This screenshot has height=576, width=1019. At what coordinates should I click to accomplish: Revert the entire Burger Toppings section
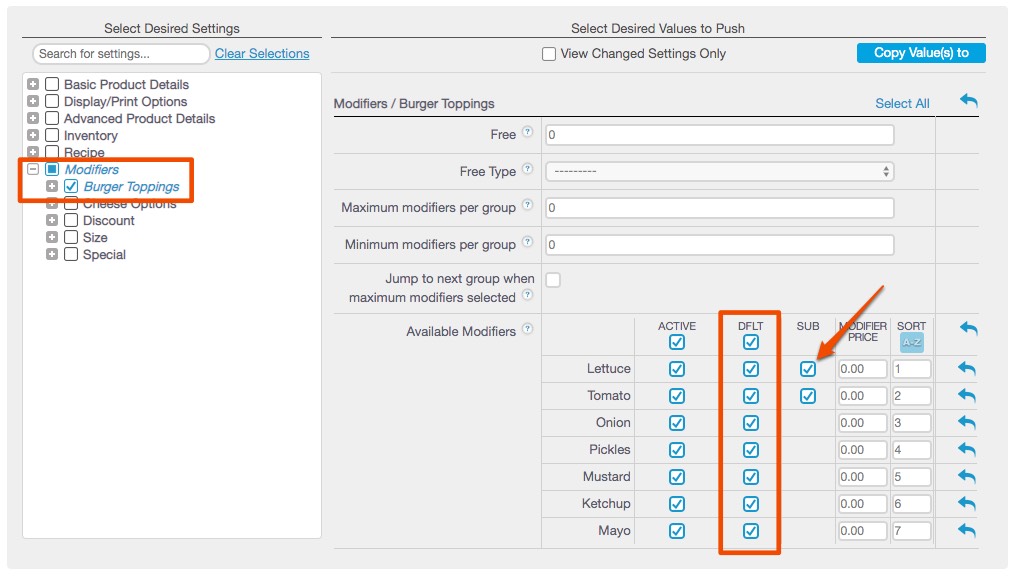(965, 101)
